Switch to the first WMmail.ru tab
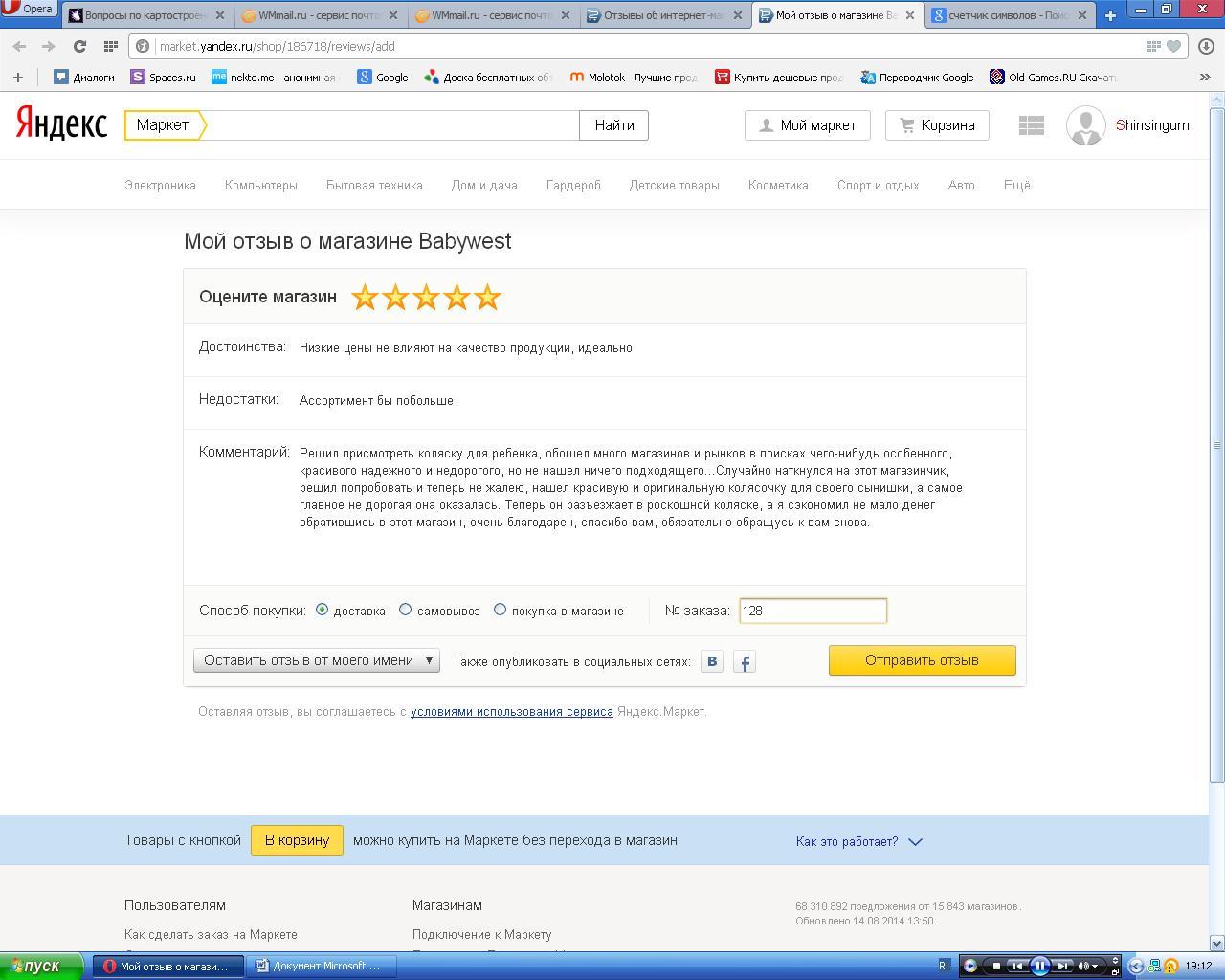 pos(321,15)
